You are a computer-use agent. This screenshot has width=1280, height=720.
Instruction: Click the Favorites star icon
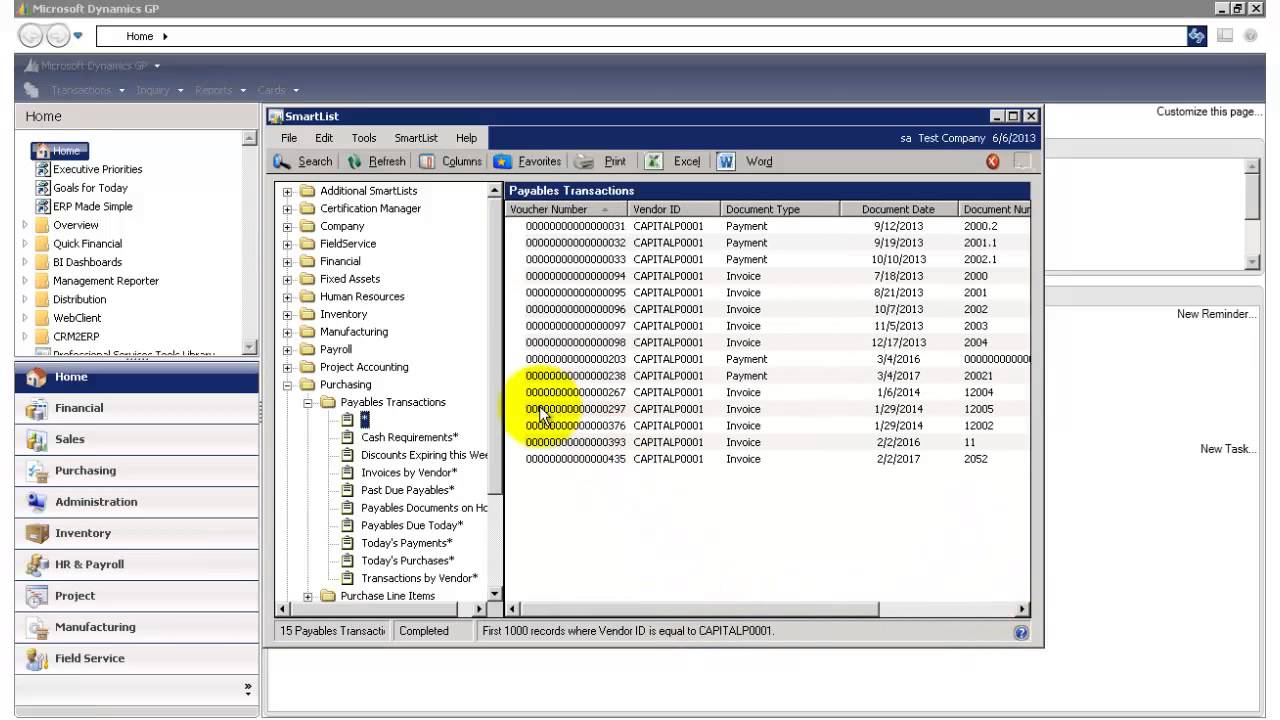coord(503,161)
